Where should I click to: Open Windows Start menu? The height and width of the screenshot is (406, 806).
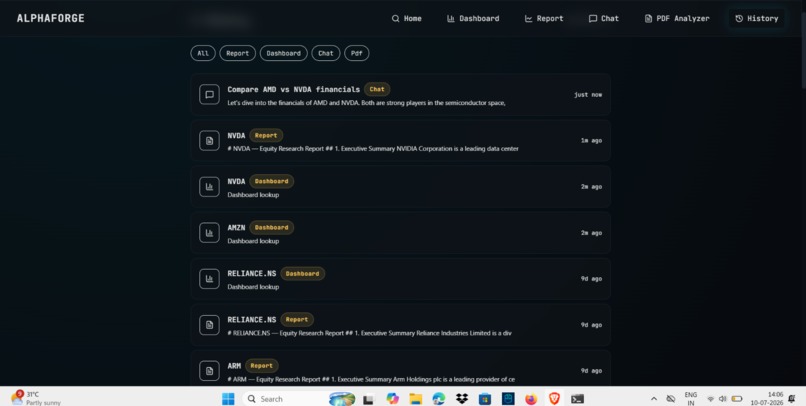pos(228,399)
